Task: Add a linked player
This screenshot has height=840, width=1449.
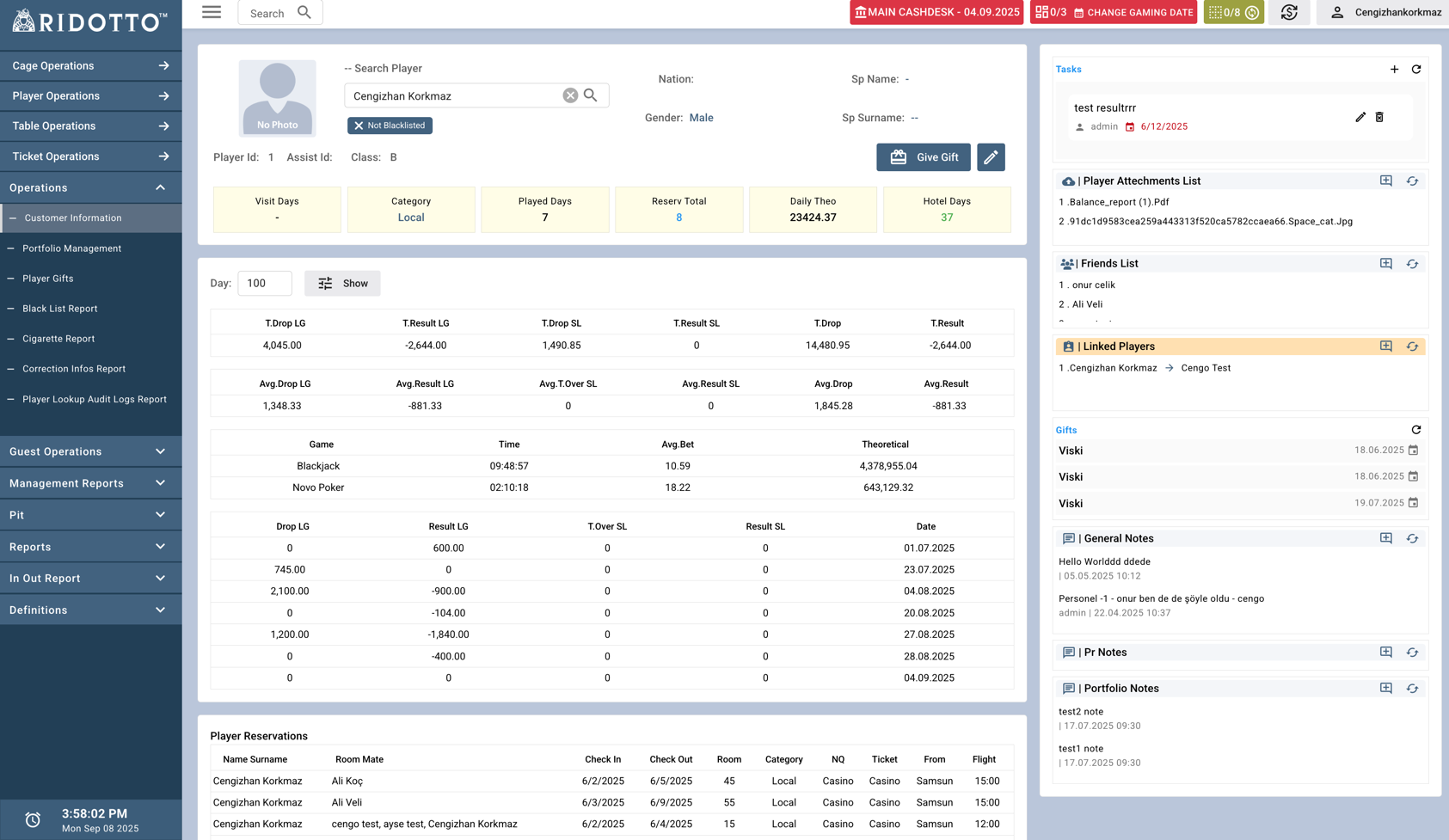Action: 1386,346
